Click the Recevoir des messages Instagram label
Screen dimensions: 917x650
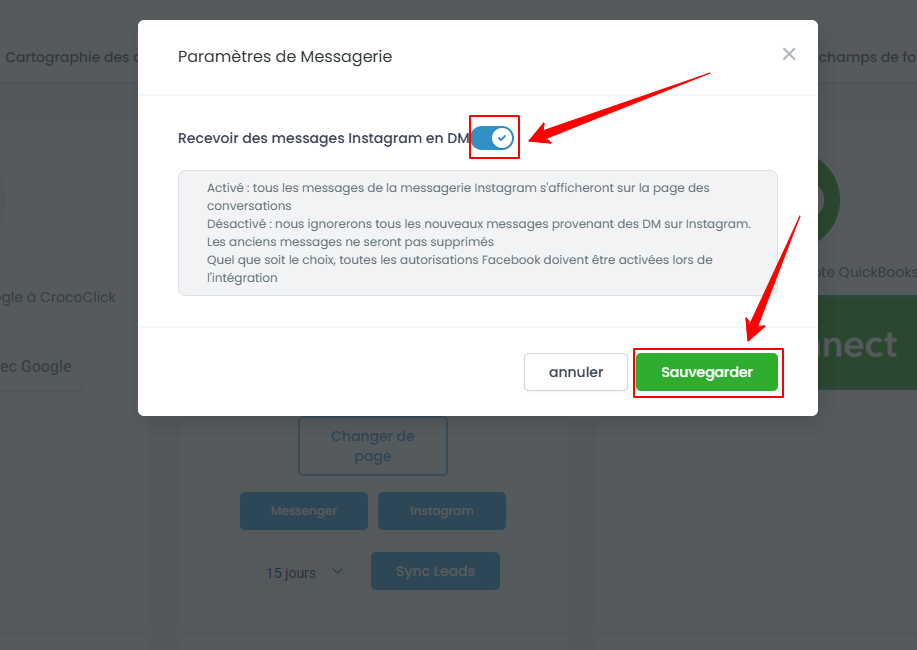point(323,138)
